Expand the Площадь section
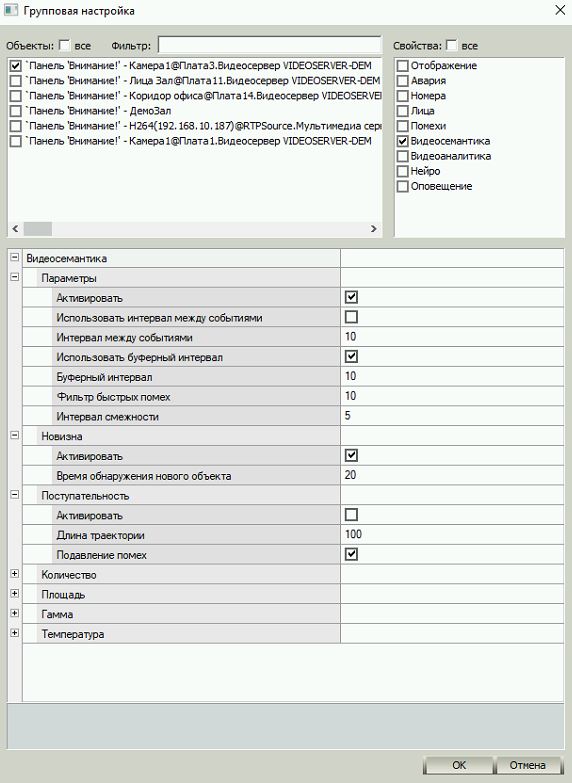This screenshot has height=783, width=572. (x=14, y=594)
